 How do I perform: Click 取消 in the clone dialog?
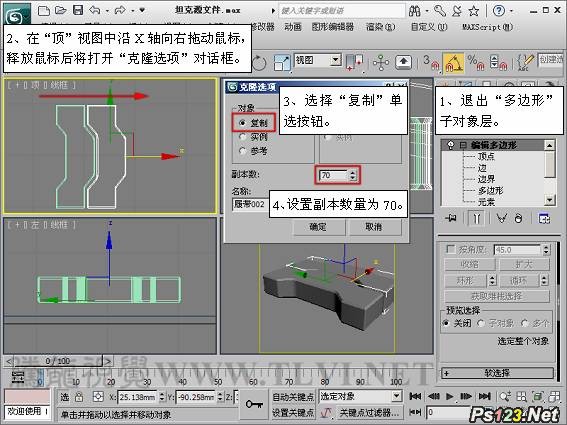coord(374,227)
